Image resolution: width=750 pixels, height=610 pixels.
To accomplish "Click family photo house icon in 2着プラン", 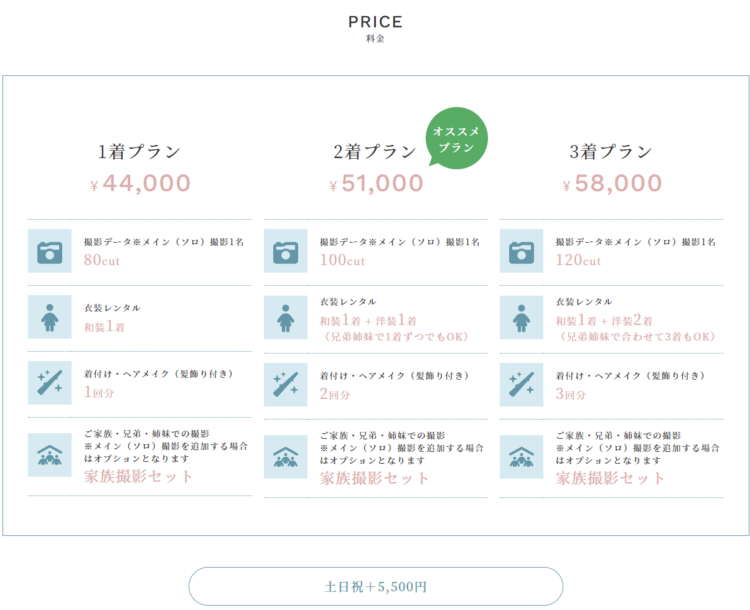I will coord(286,456).
